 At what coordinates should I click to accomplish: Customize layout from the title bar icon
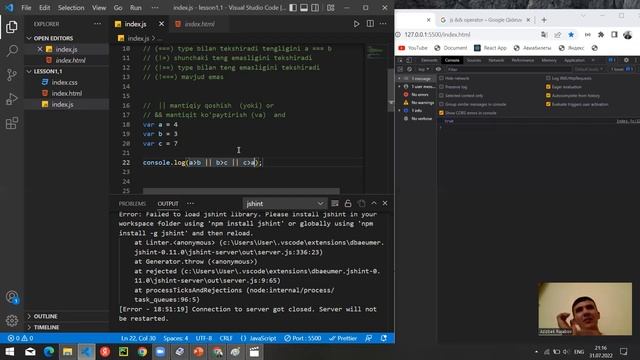[x=331, y=8]
